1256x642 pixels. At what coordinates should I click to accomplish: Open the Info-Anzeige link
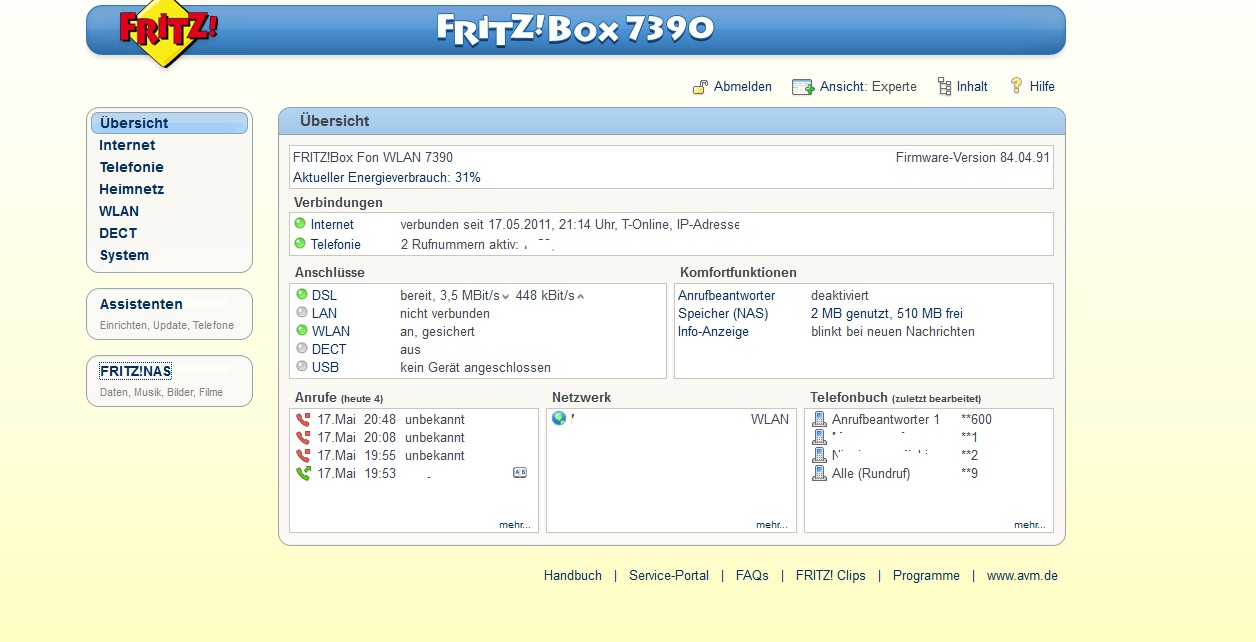click(713, 331)
